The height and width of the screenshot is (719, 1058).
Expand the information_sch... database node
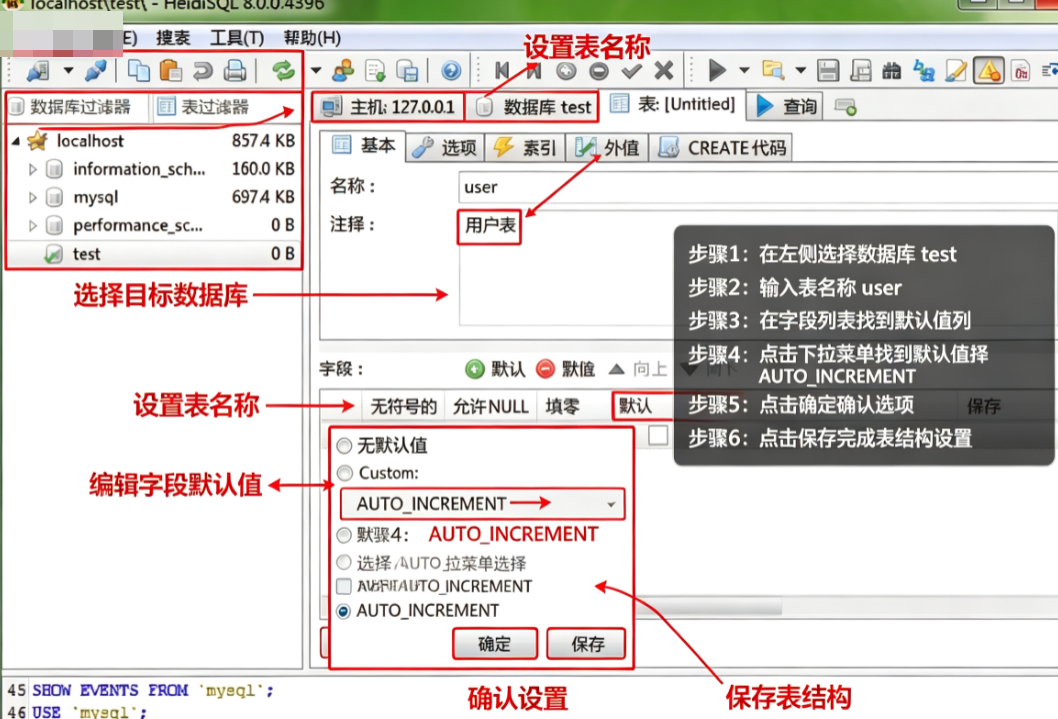tap(32, 169)
